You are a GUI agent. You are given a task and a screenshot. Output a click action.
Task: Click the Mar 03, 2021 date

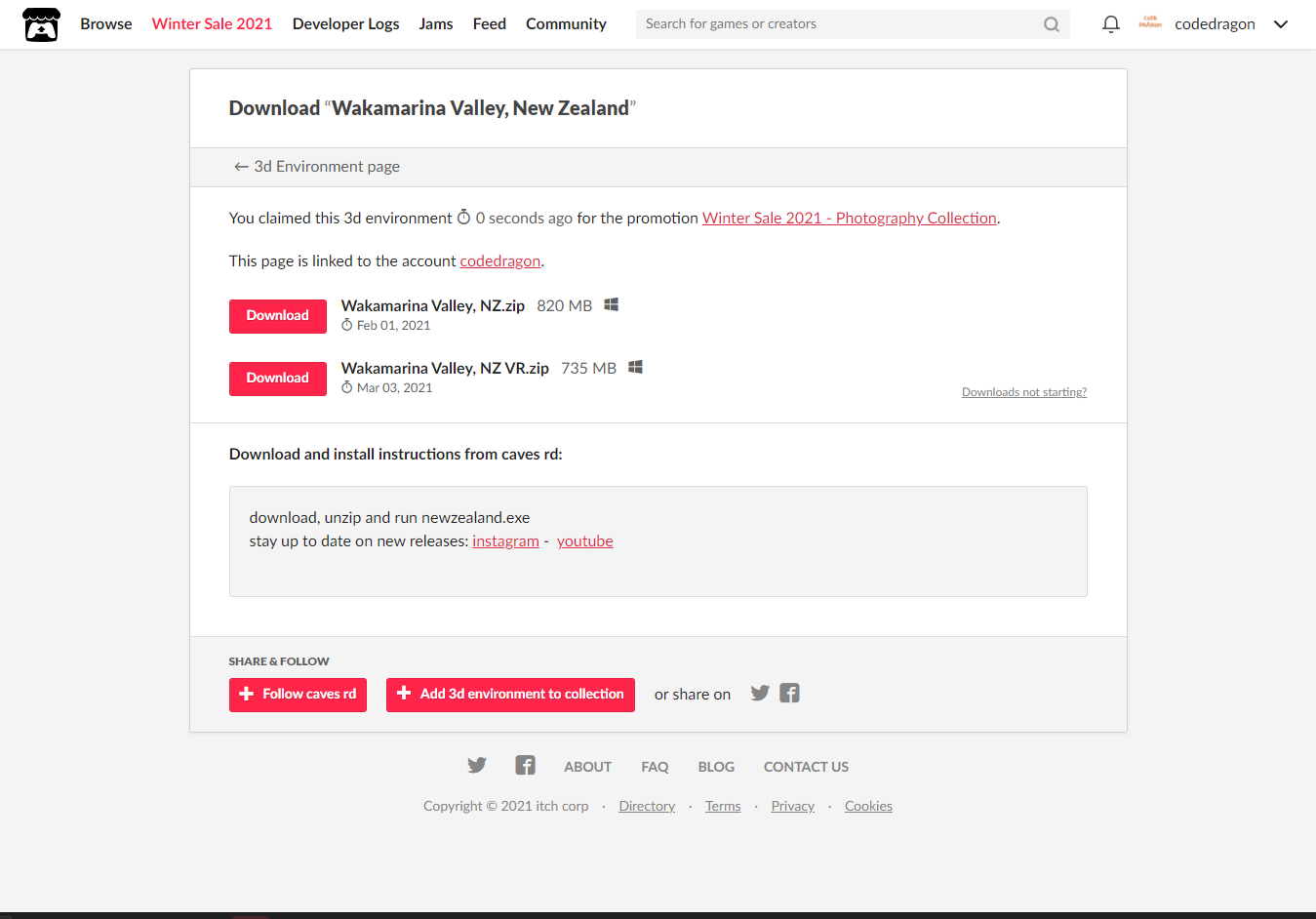395,388
